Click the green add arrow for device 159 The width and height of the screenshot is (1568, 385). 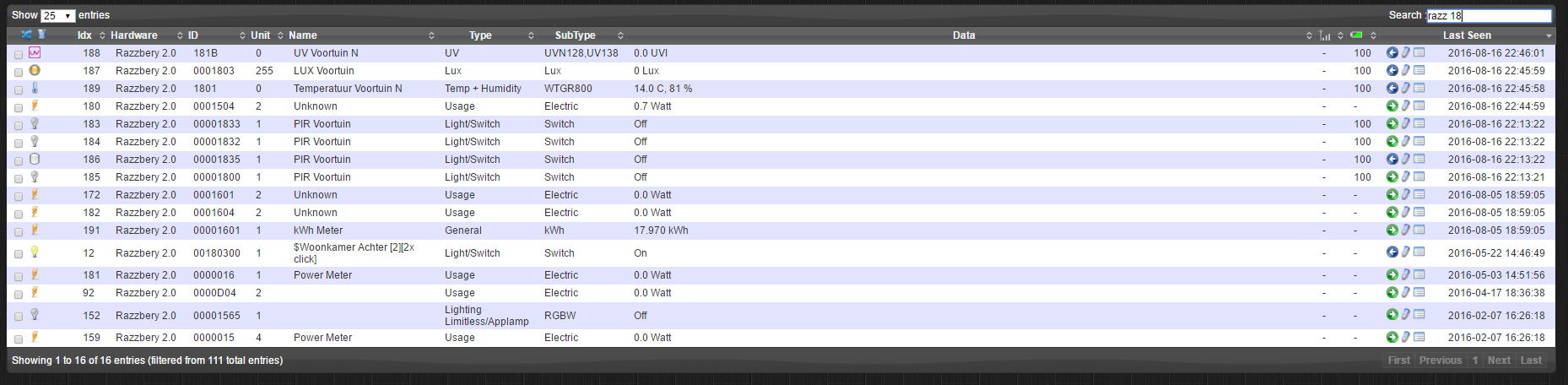pos(1392,337)
